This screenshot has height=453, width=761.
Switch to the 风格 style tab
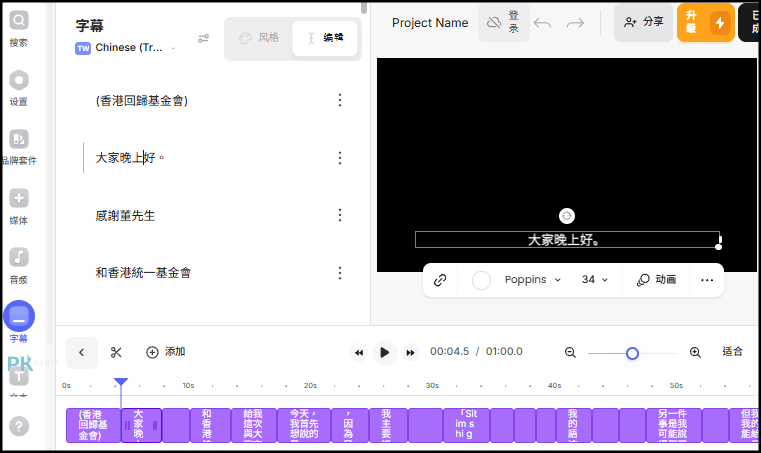point(259,38)
